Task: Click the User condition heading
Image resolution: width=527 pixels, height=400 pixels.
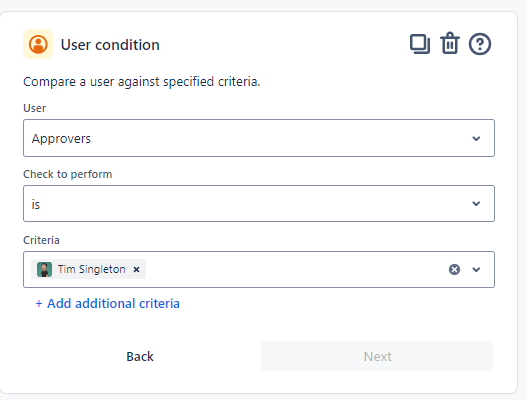Action: click(x=110, y=45)
